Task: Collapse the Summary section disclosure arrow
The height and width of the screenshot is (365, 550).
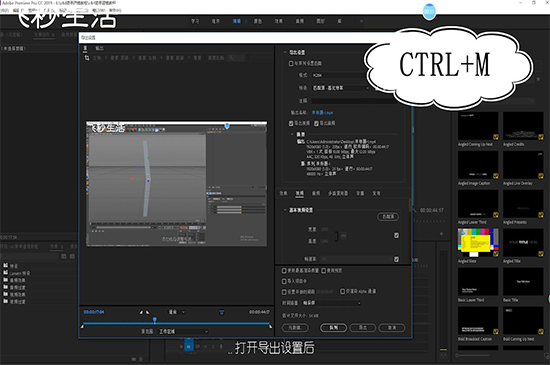Action: pos(292,134)
